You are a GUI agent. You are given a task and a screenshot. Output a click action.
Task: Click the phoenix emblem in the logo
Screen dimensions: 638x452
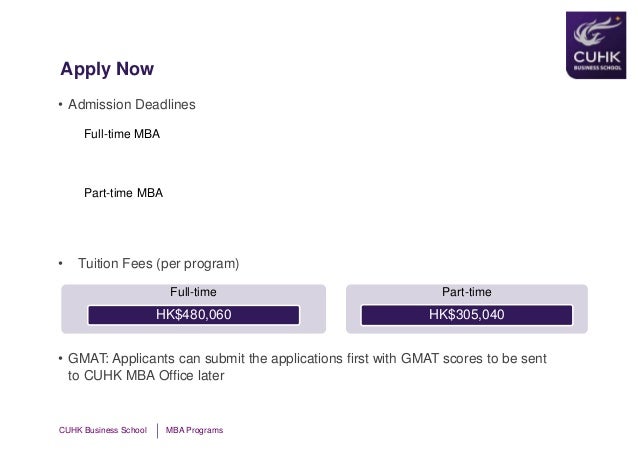[597, 32]
